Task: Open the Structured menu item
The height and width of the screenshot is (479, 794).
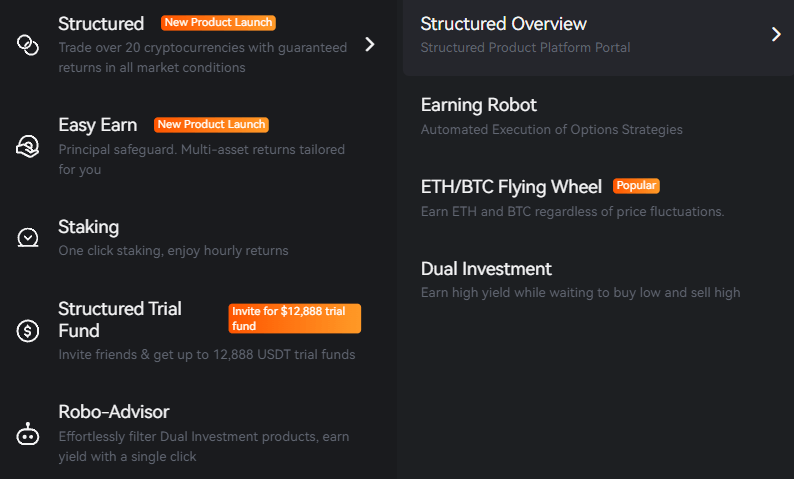Action: coord(101,23)
